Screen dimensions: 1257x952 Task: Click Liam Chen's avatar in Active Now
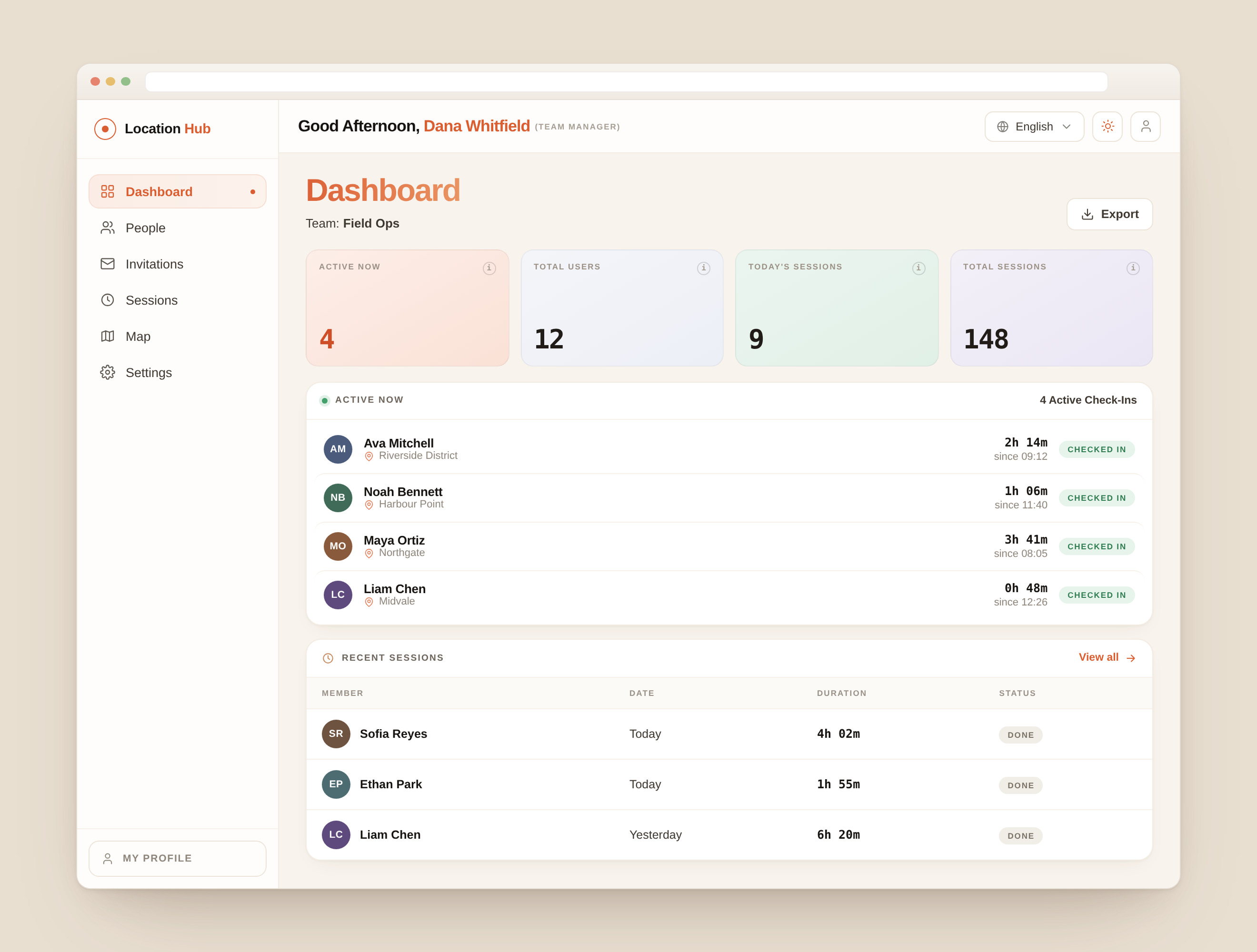[338, 595]
